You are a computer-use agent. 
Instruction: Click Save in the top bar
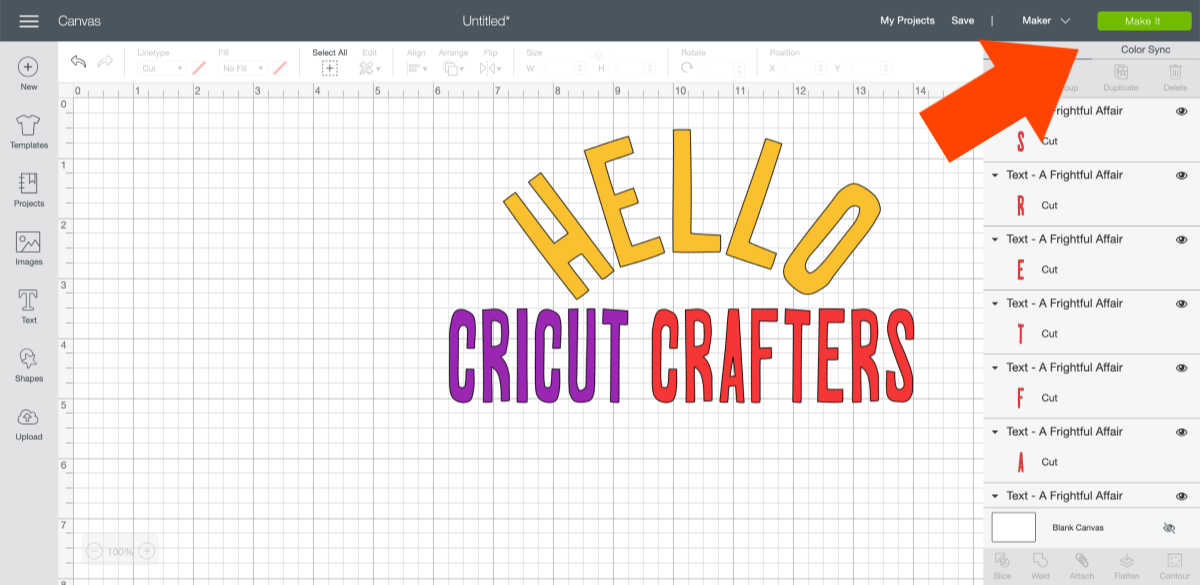tap(962, 21)
